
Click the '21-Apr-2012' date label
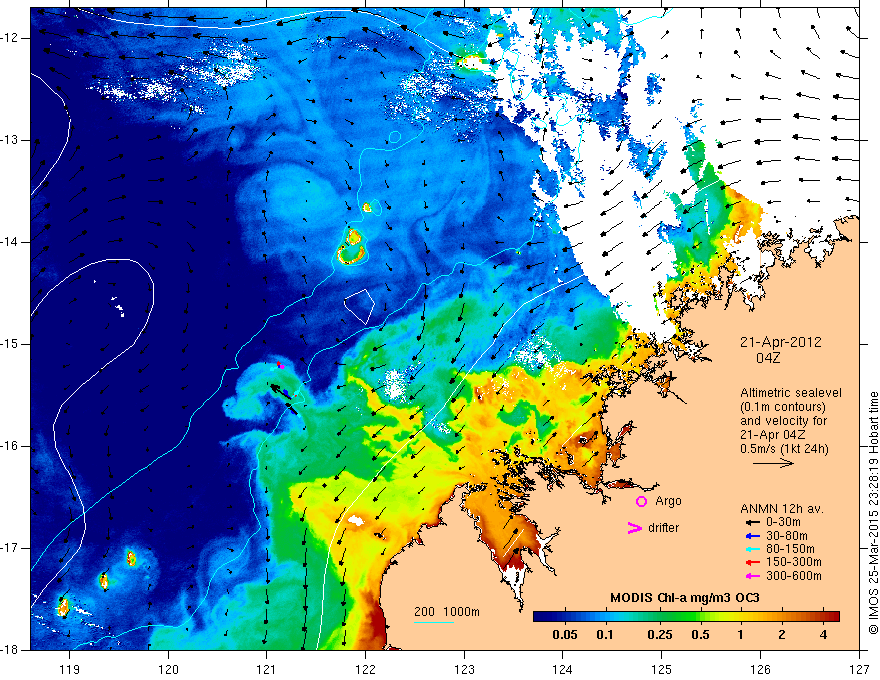click(x=781, y=342)
